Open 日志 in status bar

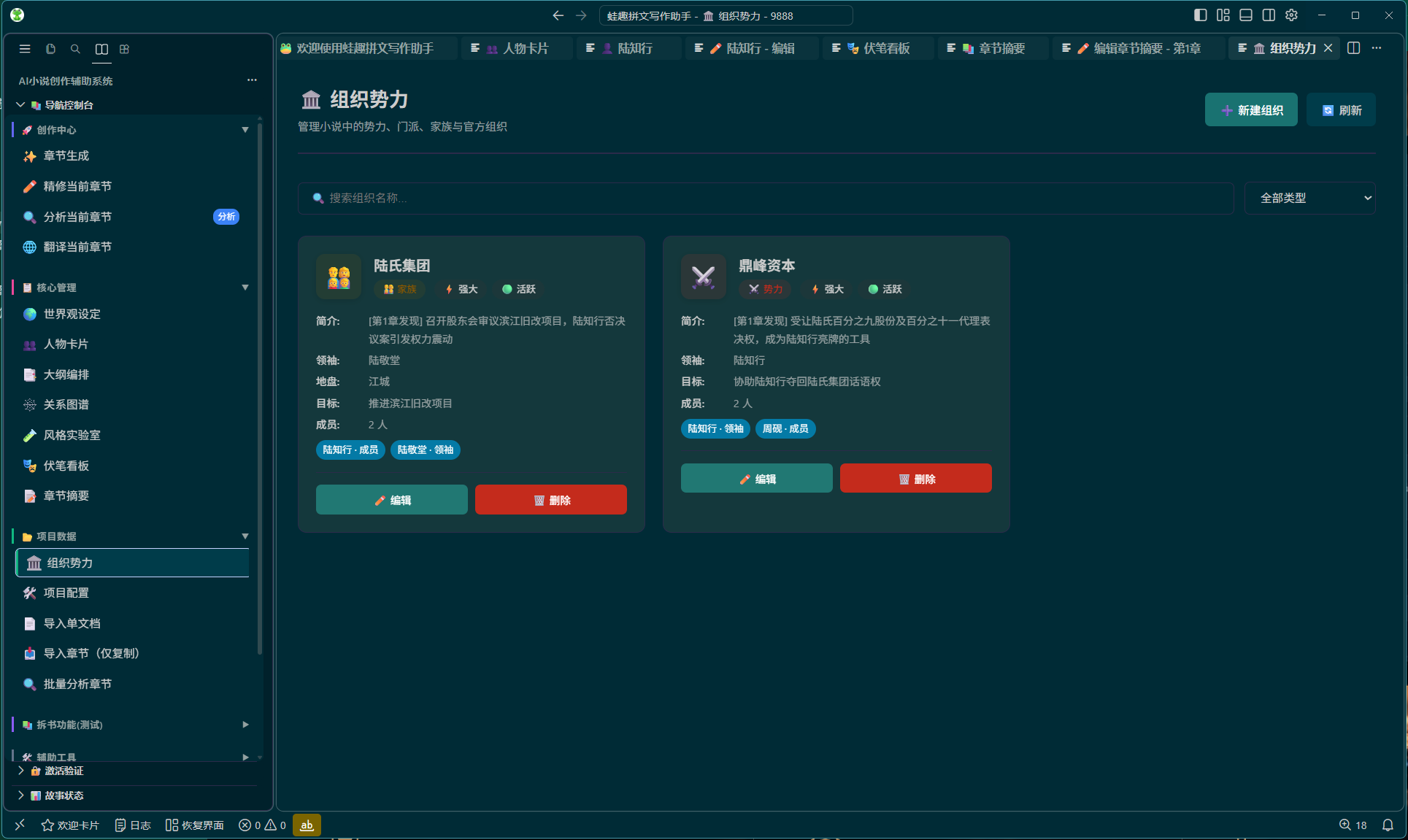click(x=133, y=825)
